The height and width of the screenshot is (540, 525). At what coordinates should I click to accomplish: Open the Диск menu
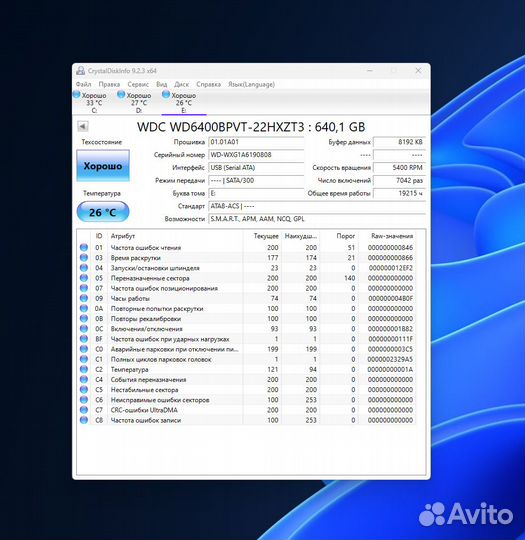pos(181,84)
